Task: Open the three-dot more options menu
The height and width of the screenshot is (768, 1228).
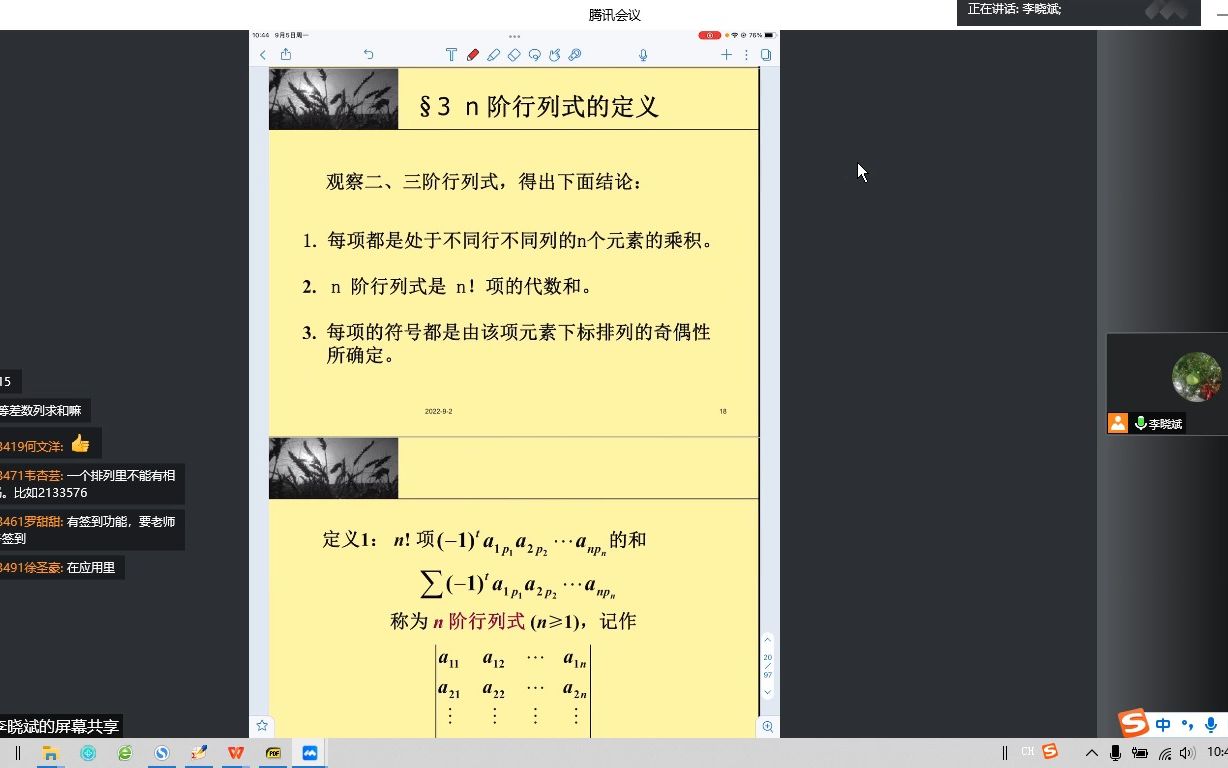Action: (747, 54)
